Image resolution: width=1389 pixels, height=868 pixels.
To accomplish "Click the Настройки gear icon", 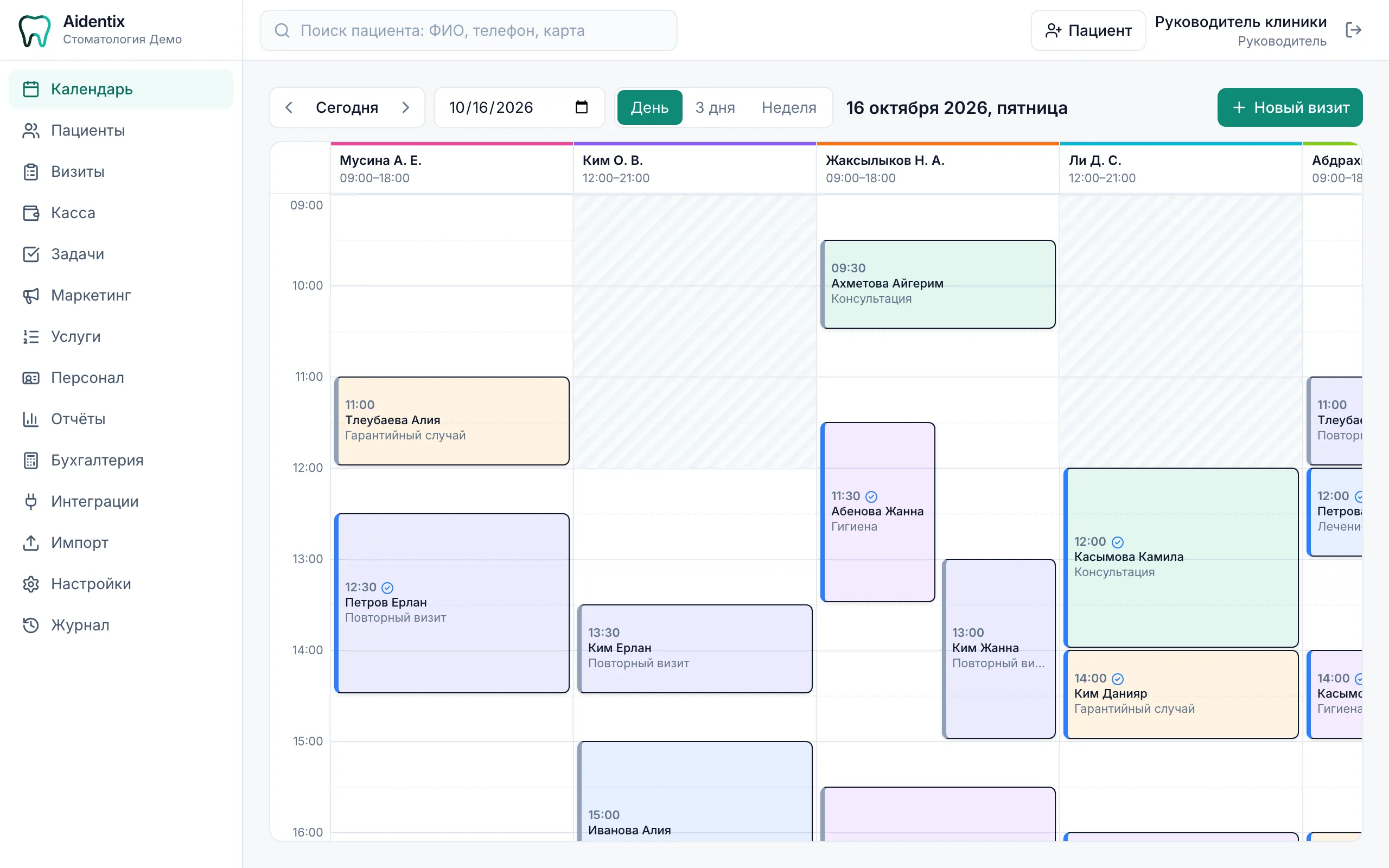I will point(31,584).
